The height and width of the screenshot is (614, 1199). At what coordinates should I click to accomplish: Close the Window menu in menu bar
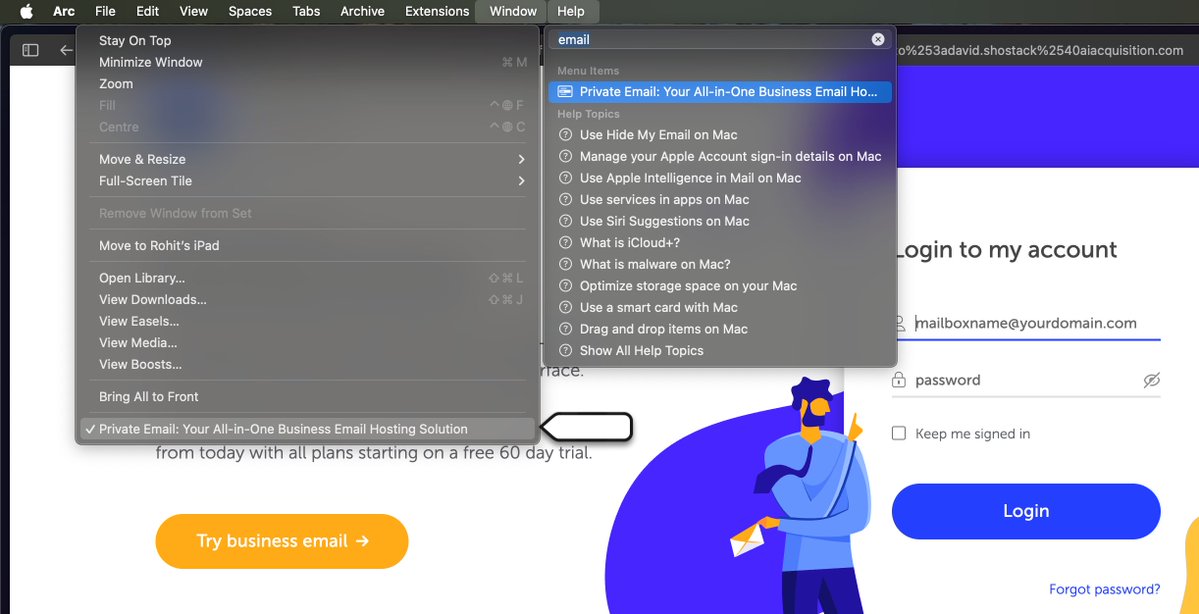(513, 11)
